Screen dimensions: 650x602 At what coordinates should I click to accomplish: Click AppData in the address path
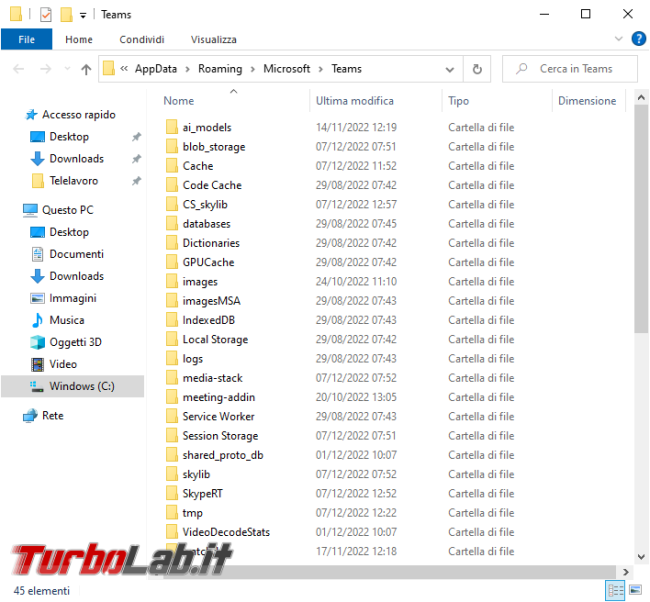click(x=156, y=69)
